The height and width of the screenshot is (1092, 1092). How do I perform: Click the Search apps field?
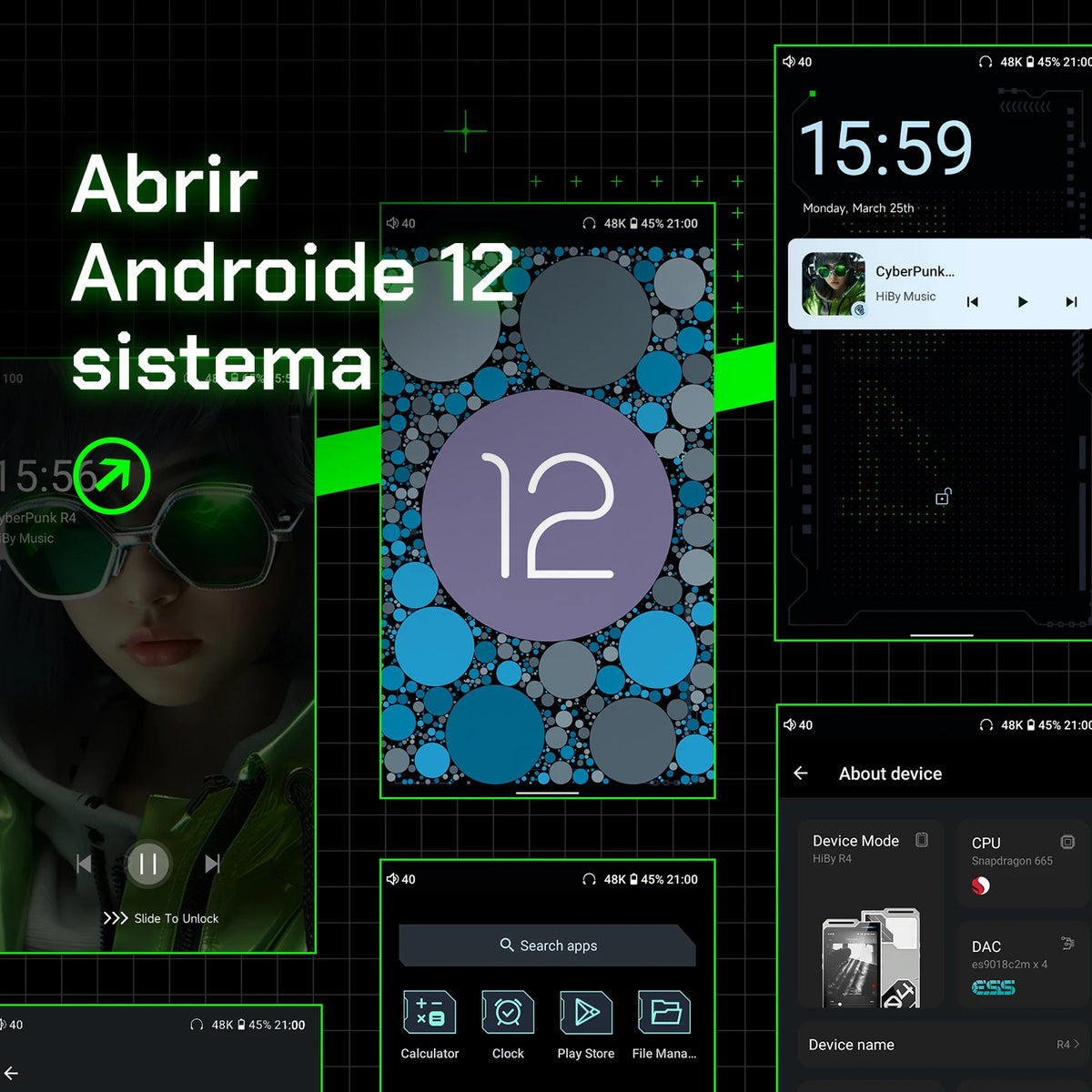point(547,945)
